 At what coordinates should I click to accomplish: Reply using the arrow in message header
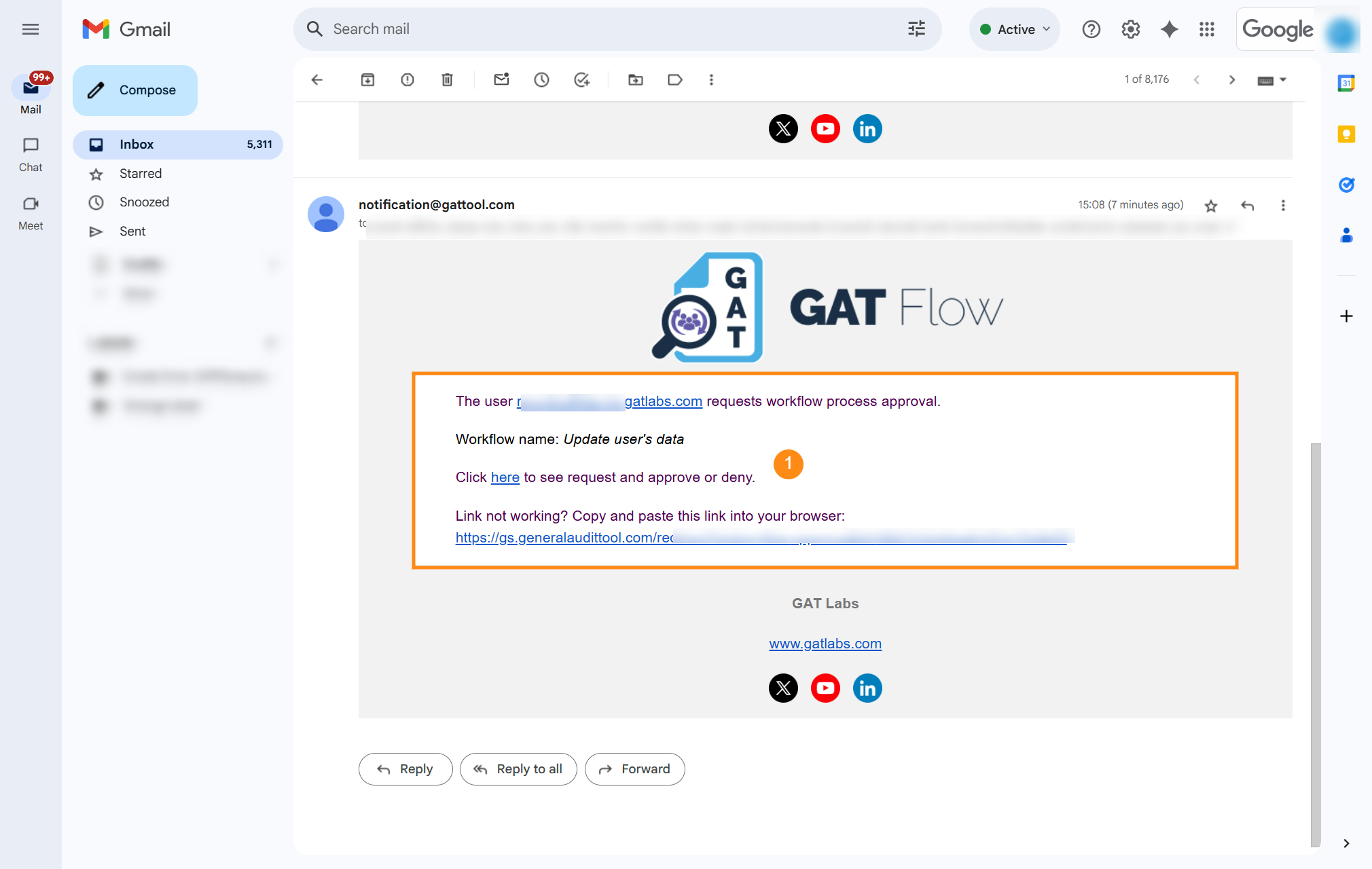point(1248,206)
